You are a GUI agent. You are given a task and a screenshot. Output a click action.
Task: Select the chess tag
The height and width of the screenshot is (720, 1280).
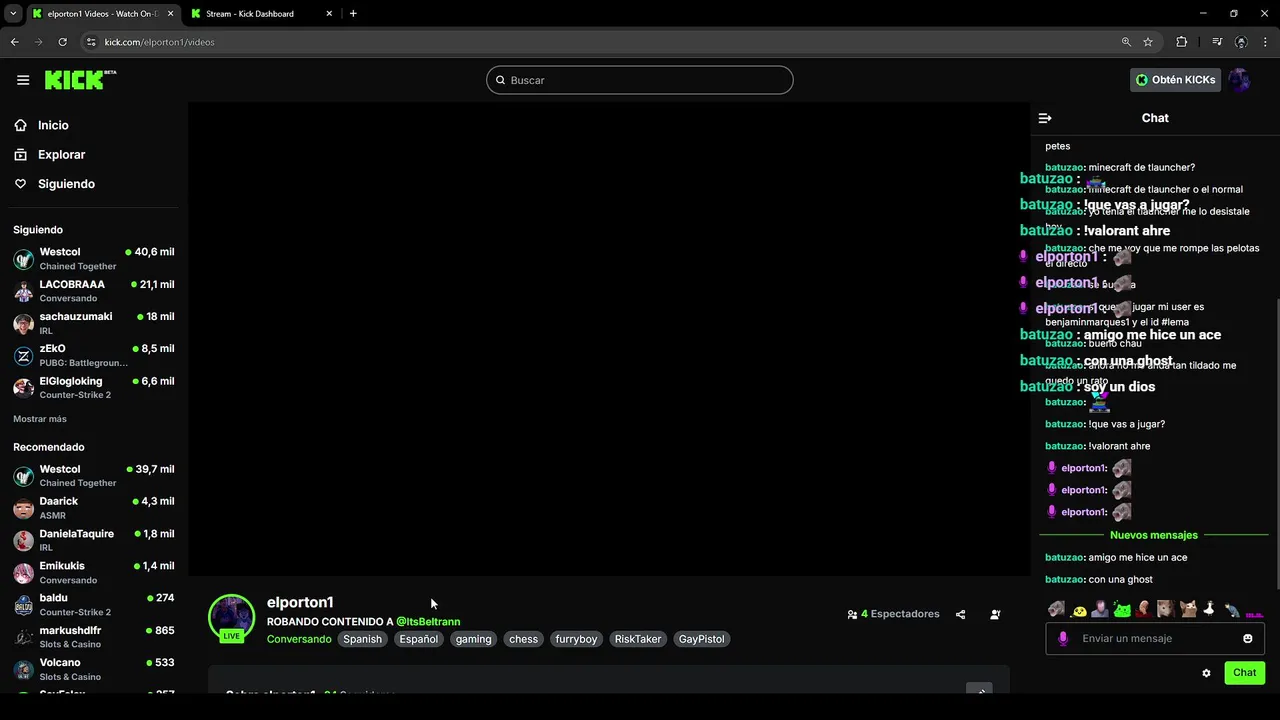[524, 639]
